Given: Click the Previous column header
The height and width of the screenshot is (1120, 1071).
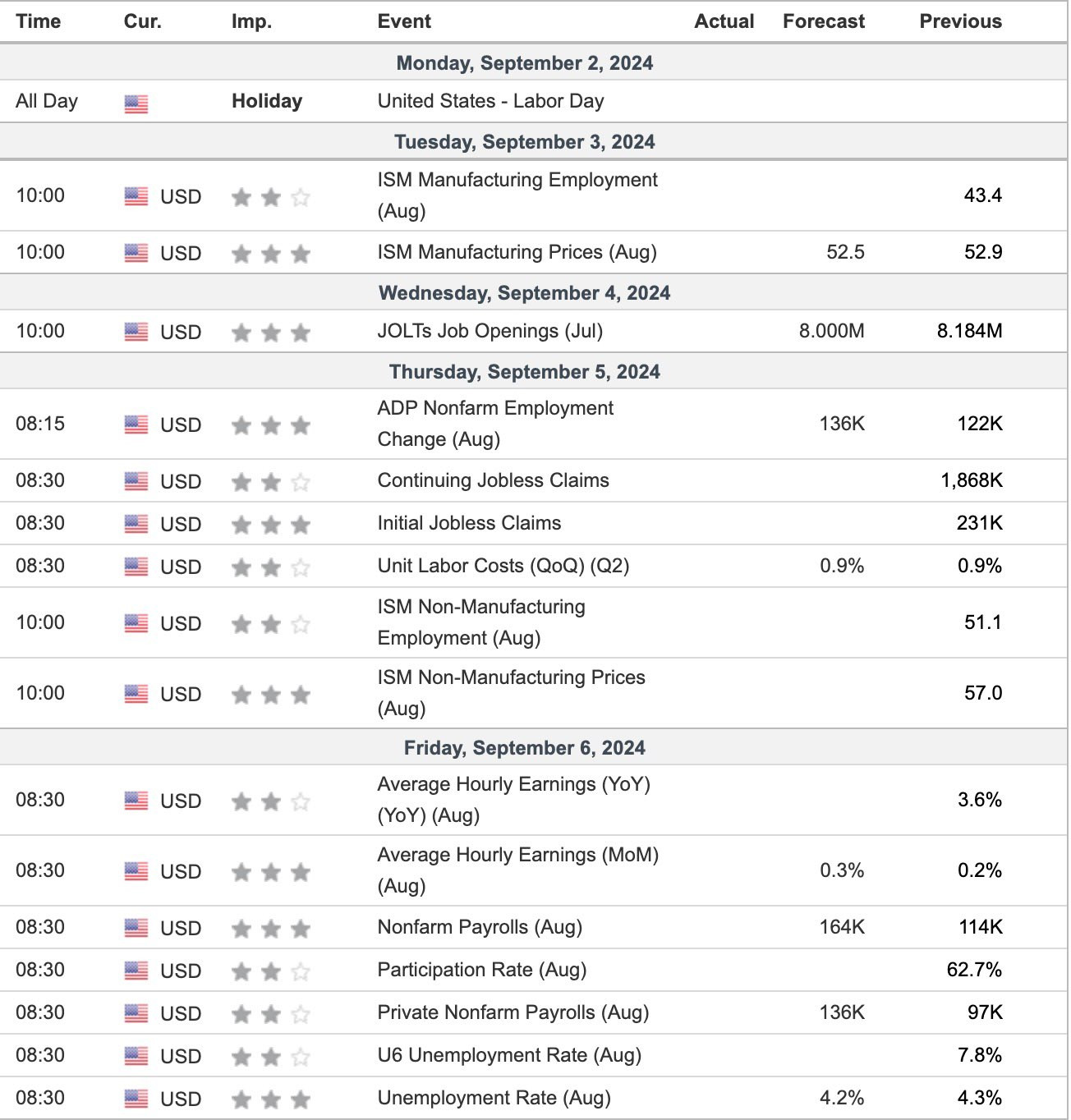Looking at the screenshot, I should (x=961, y=21).
